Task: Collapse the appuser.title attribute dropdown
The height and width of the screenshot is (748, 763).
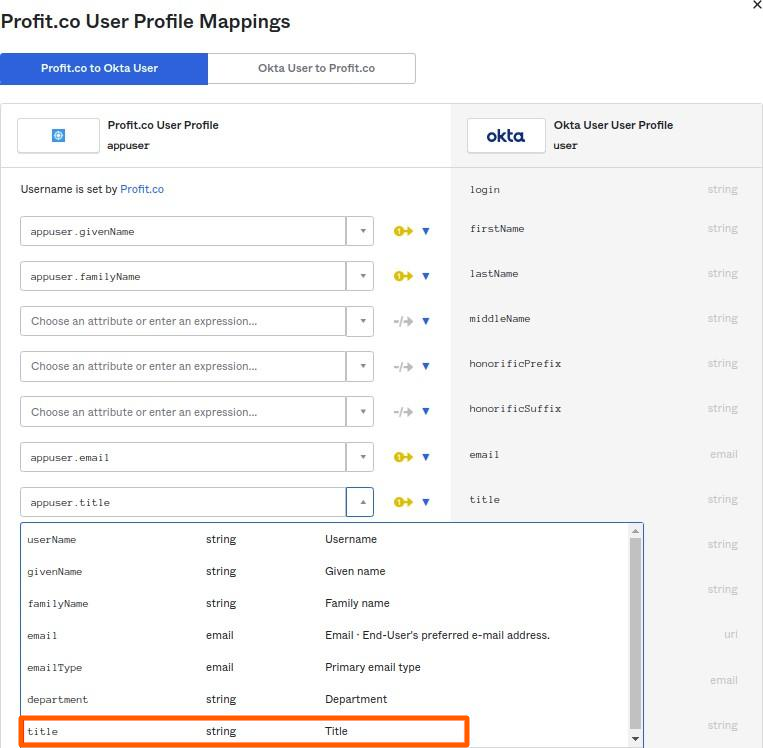Action: [x=360, y=502]
